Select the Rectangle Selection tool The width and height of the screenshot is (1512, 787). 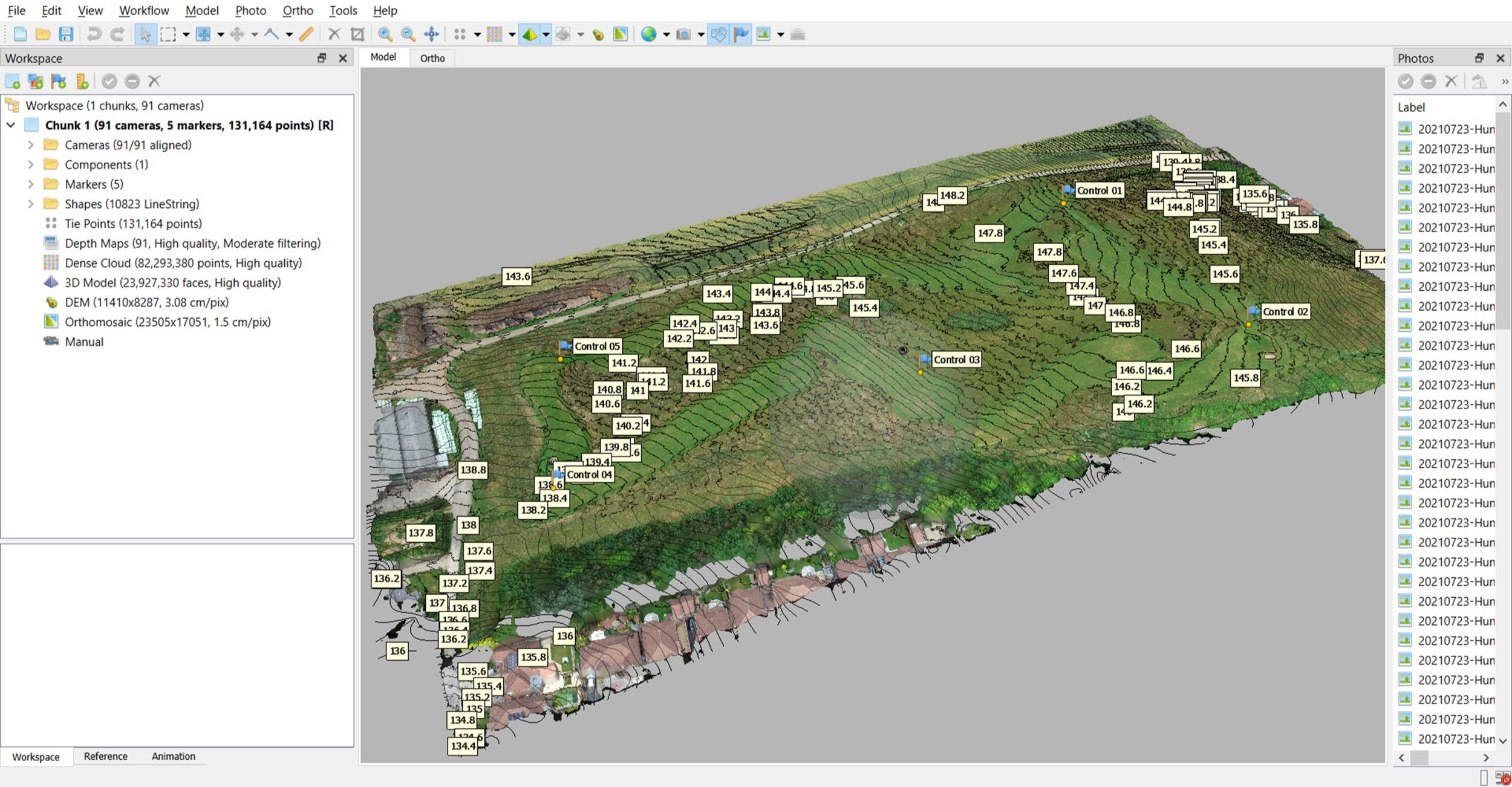point(168,34)
